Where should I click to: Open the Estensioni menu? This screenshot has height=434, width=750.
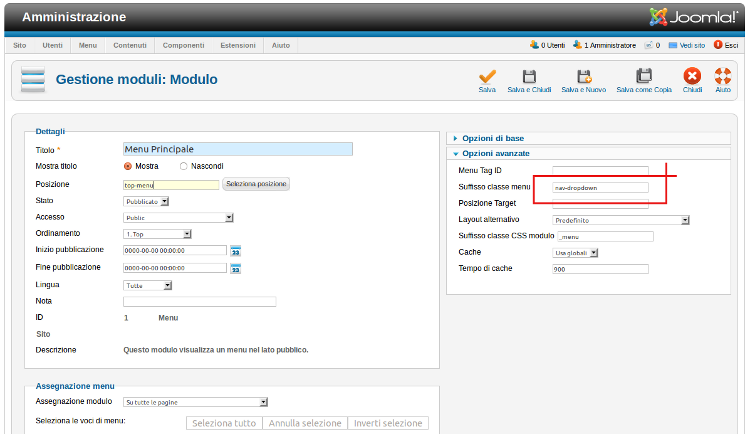pyautogui.click(x=238, y=45)
